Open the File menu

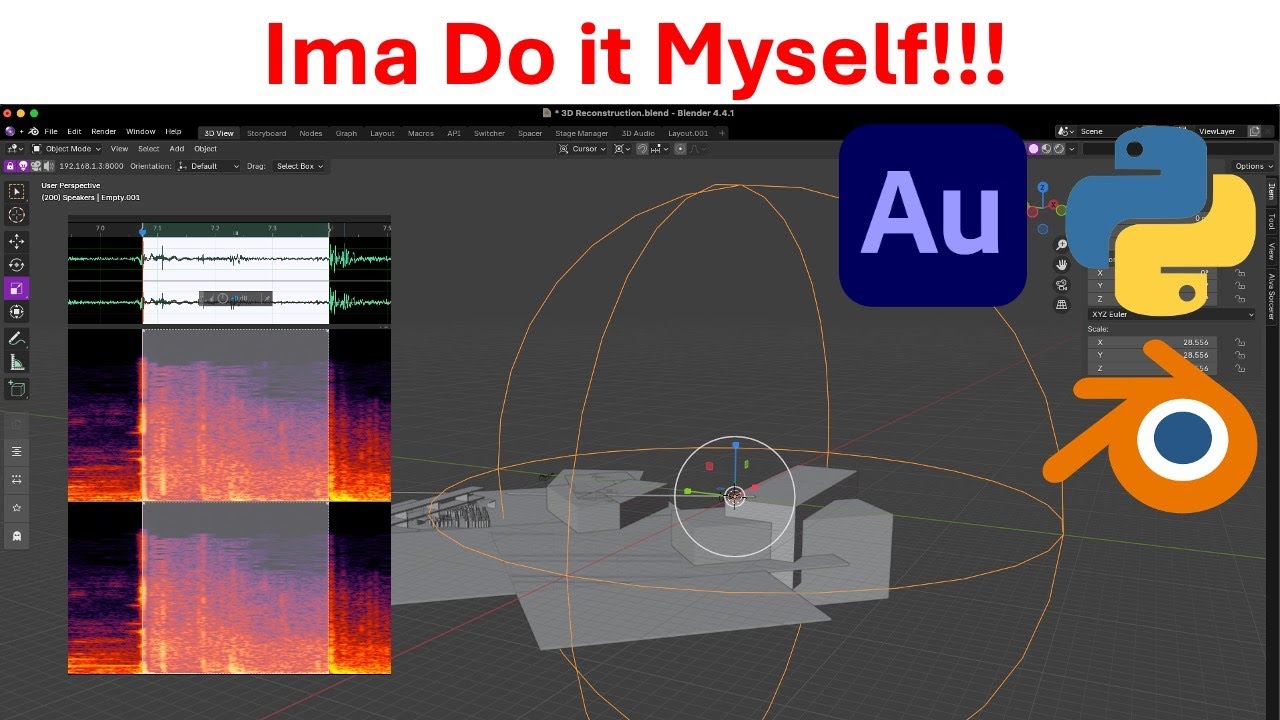click(x=51, y=132)
